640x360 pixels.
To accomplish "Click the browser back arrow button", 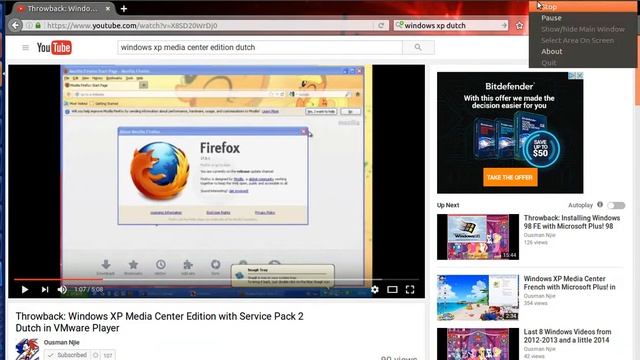I will 15,25.
